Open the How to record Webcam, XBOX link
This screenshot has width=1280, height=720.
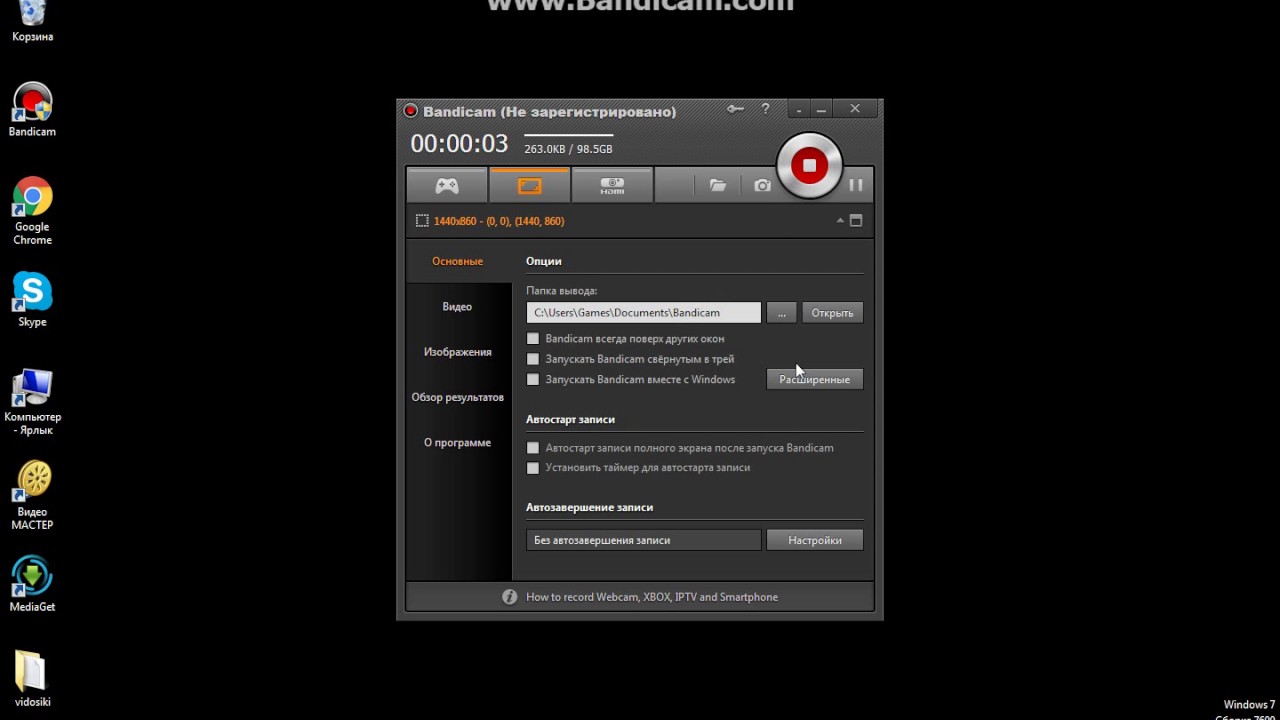point(652,597)
